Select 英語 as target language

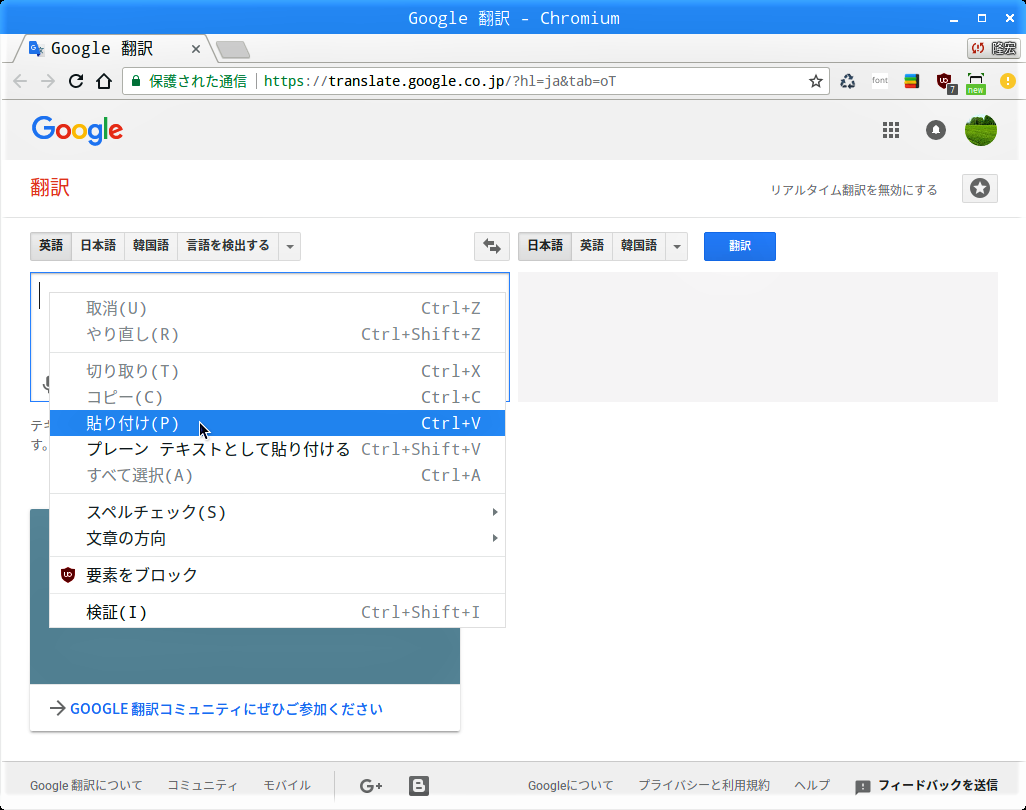(x=592, y=246)
